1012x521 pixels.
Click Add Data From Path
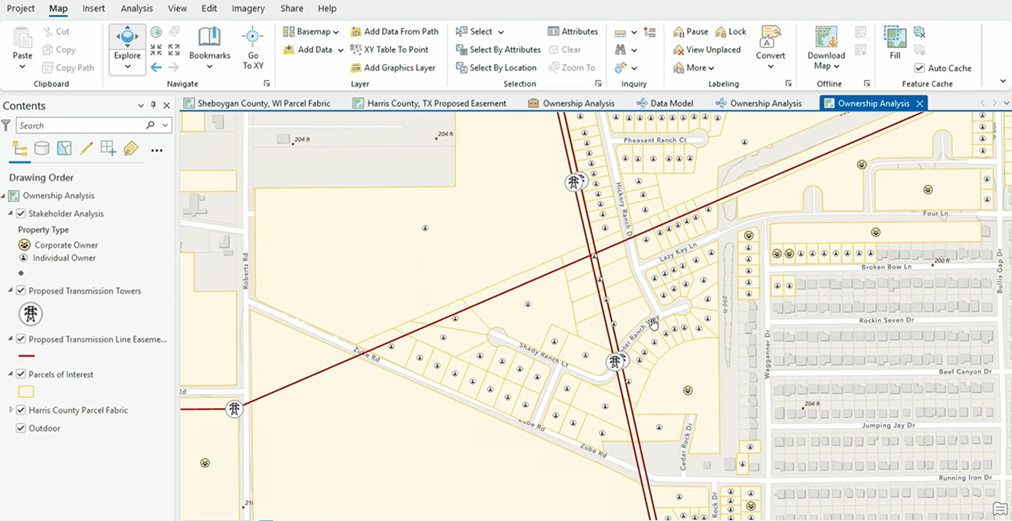pyautogui.click(x=394, y=31)
